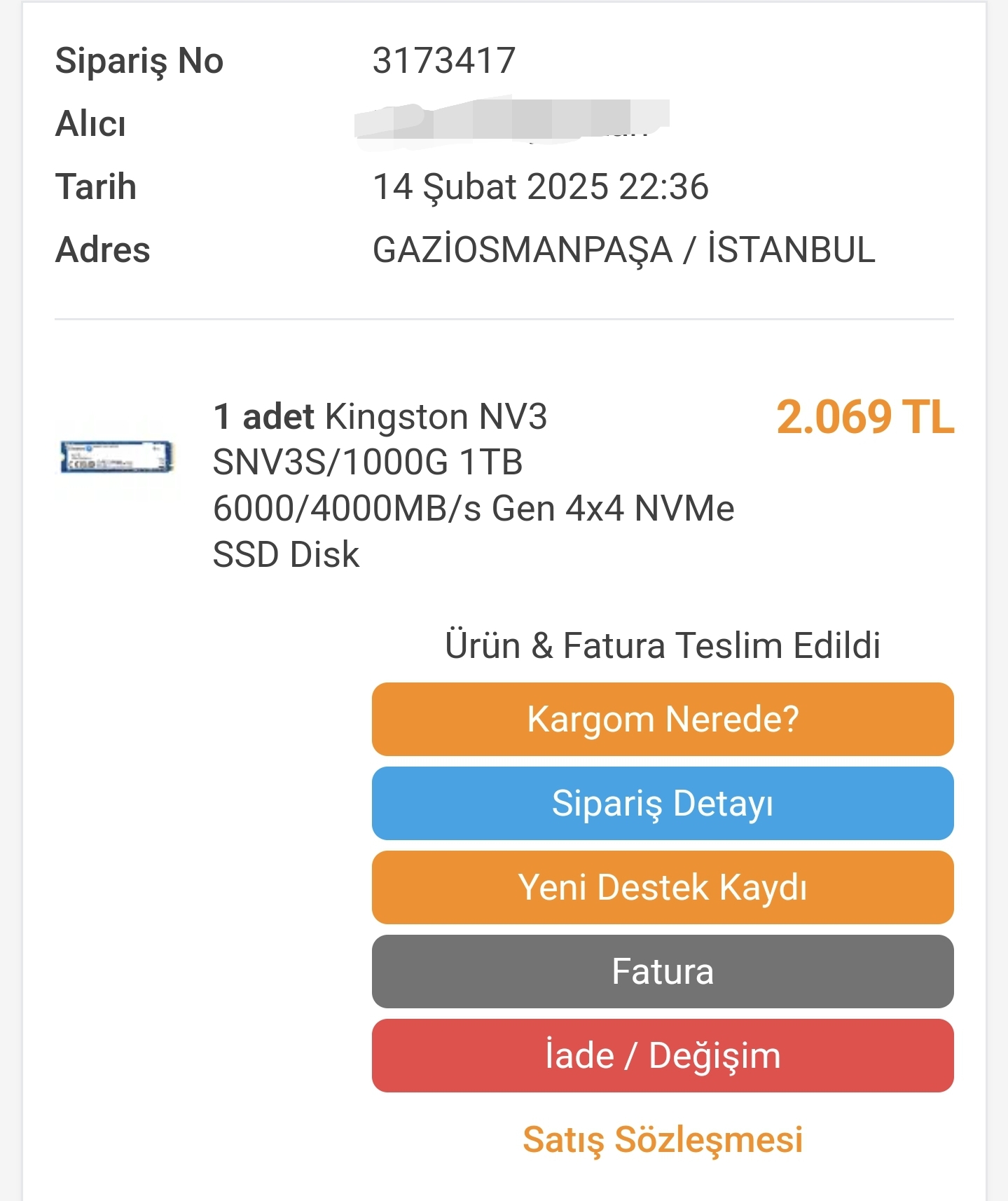This screenshot has height=1201, width=1008.
Task: Click the Tarih label
Action: pos(95,187)
